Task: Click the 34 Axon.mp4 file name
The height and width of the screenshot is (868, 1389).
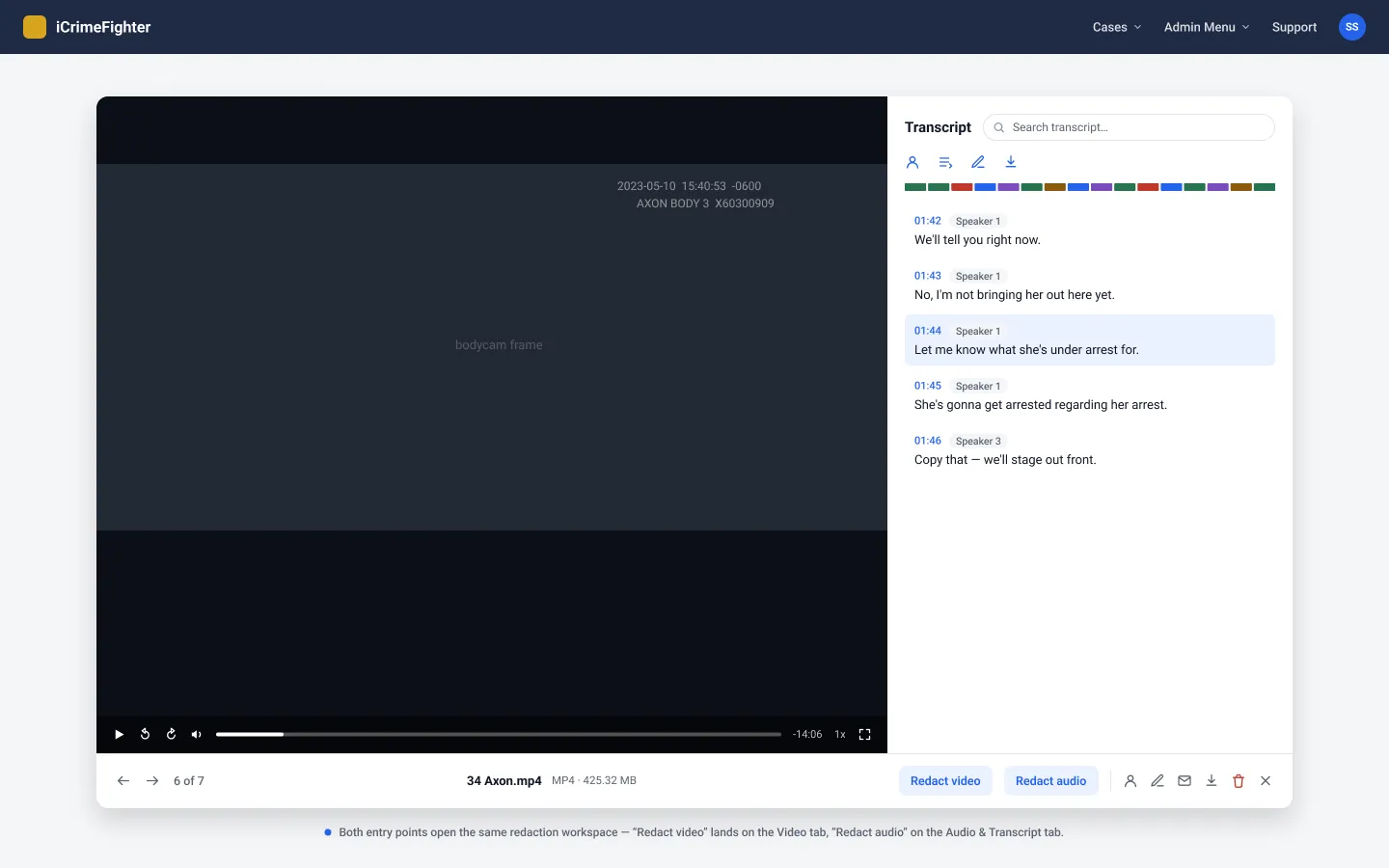Action: [x=504, y=781]
